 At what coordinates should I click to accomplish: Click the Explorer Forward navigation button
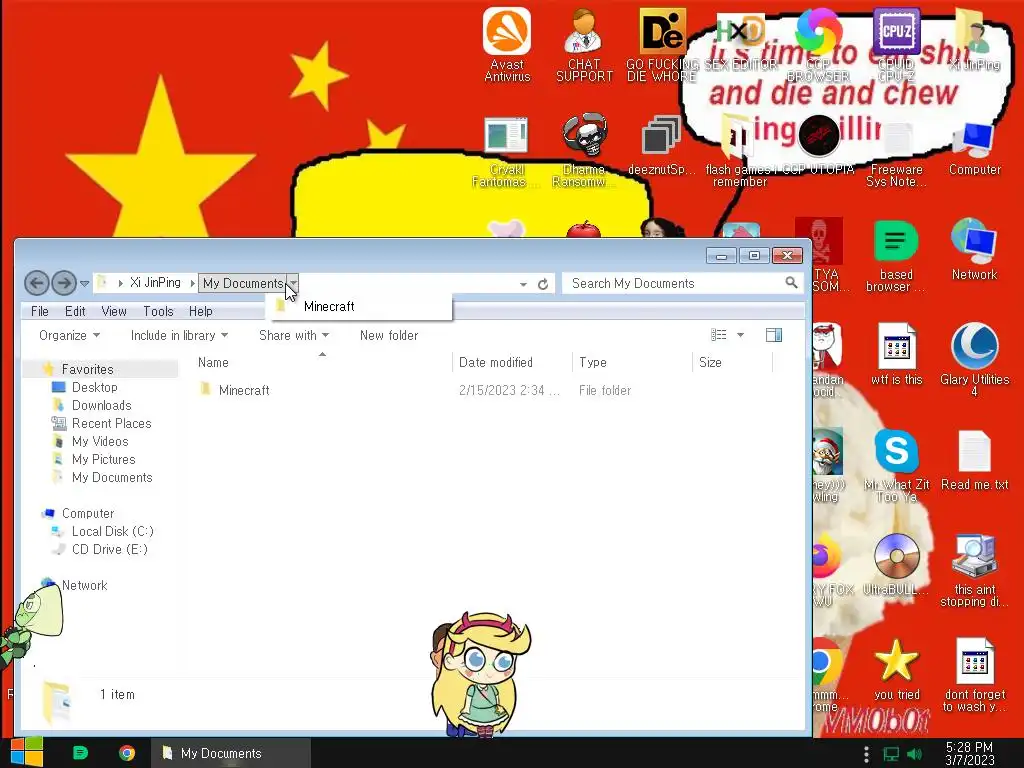(64, 283)
